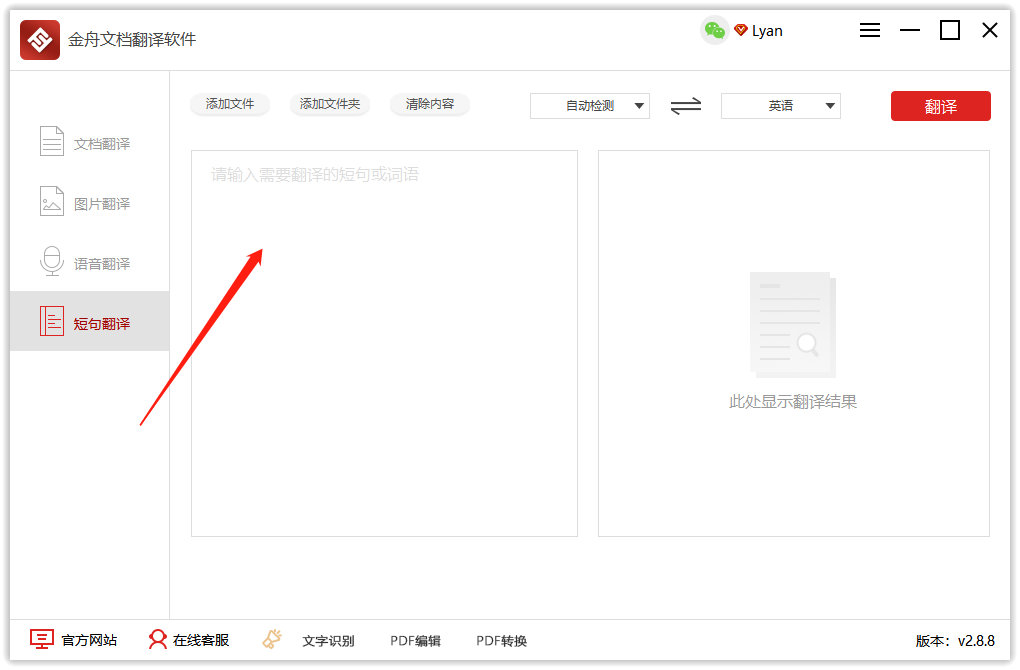Open the 文档翻译 tab
Viewport: 1020px width, 670px height.
point(90,142)
